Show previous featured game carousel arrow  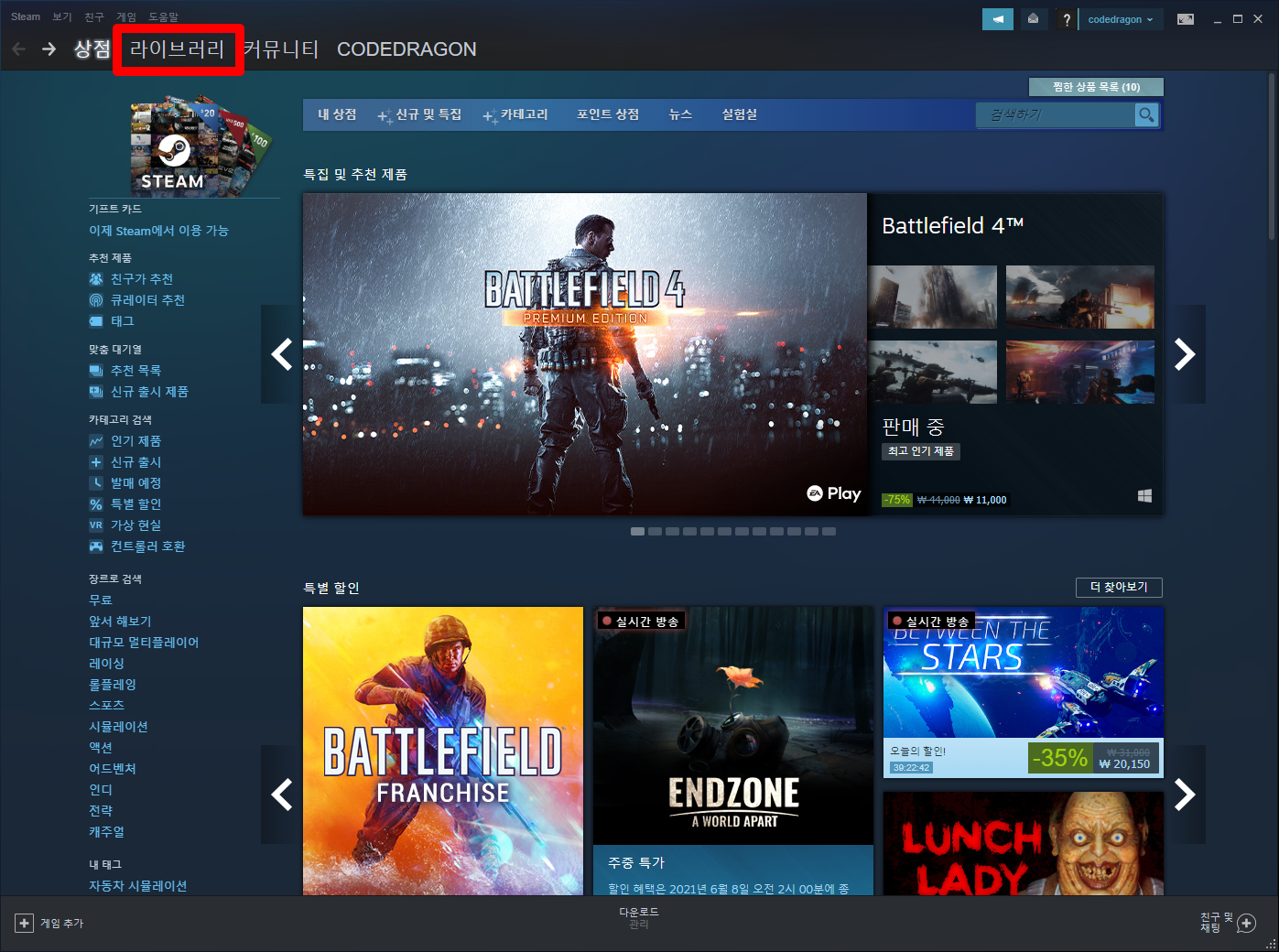coord(282,354)
